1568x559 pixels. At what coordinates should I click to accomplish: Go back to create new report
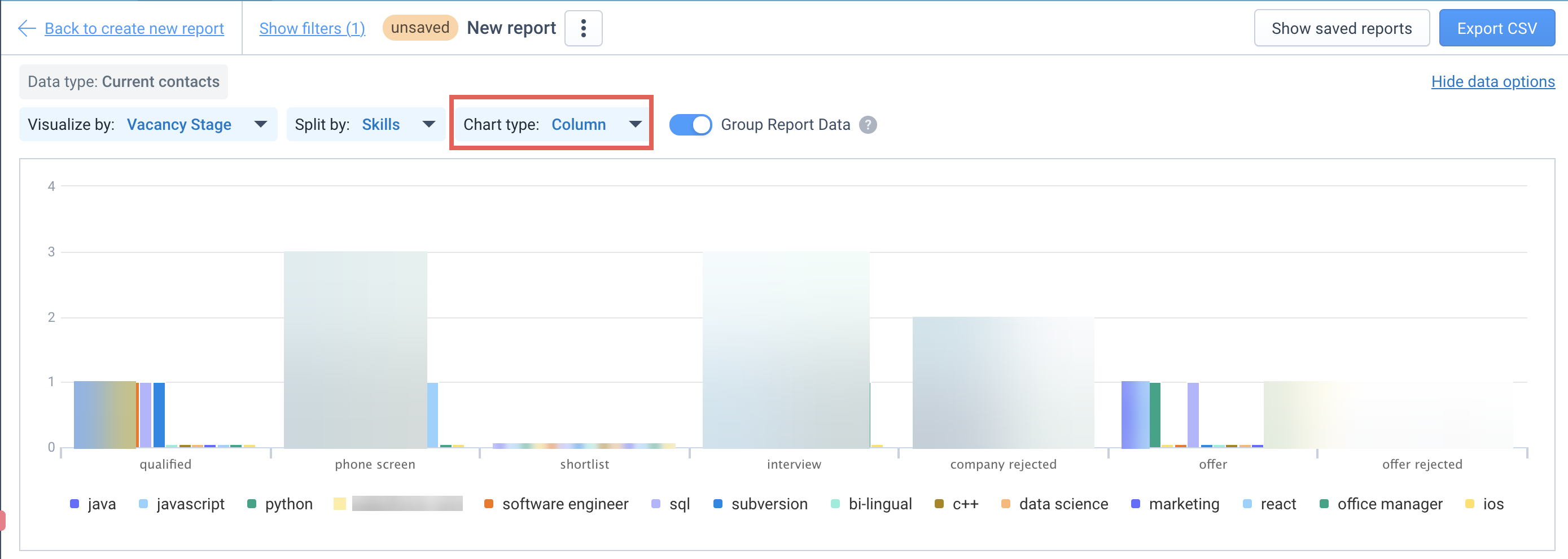point(134,28)
